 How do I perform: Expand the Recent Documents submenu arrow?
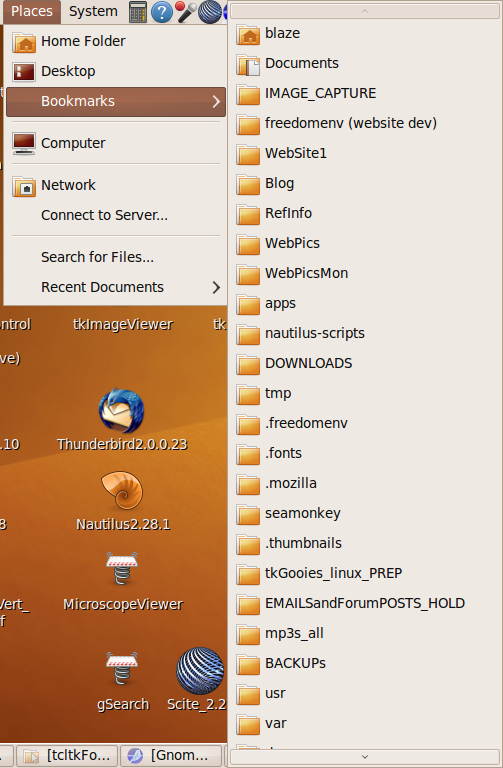pos(216,288)
